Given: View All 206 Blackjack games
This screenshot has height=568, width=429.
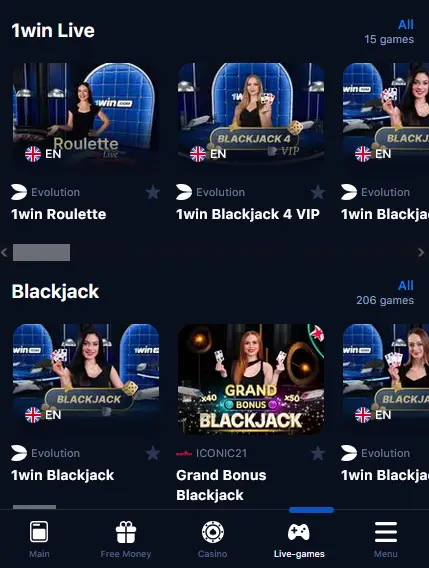Looking at the screenshot, I should coord(385,293).
